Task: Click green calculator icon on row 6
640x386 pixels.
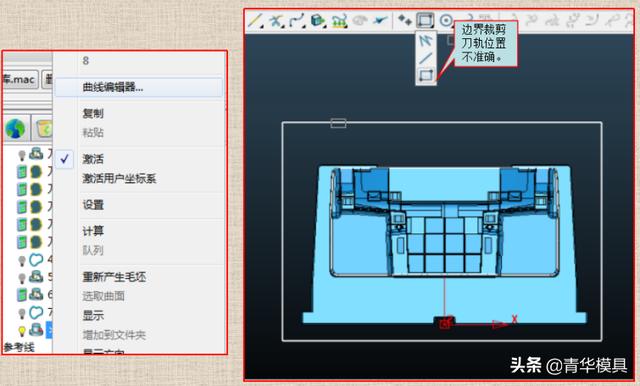Action: [x=22, y=295]
